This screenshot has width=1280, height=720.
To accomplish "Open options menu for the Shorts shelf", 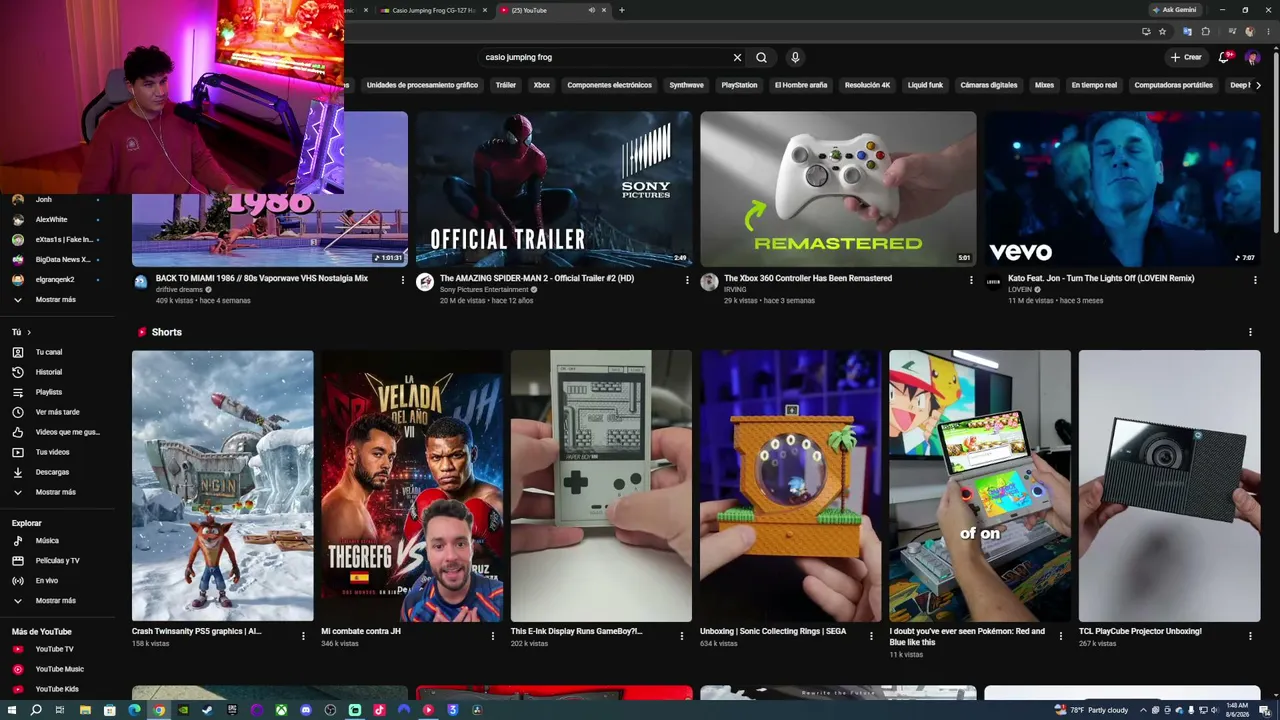I will click(1250, 332).
